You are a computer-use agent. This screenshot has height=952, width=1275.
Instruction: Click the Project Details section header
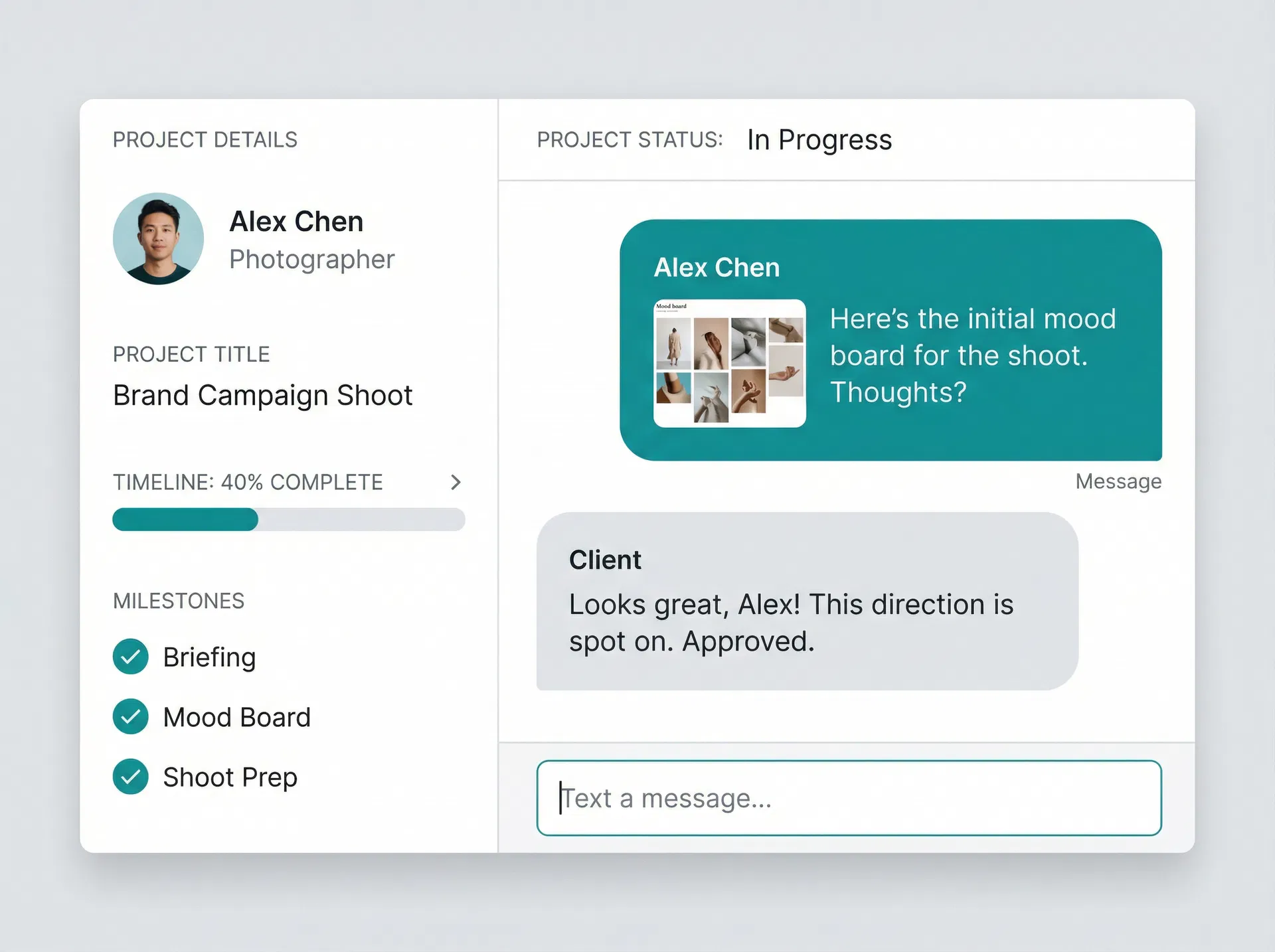[205, 140]
